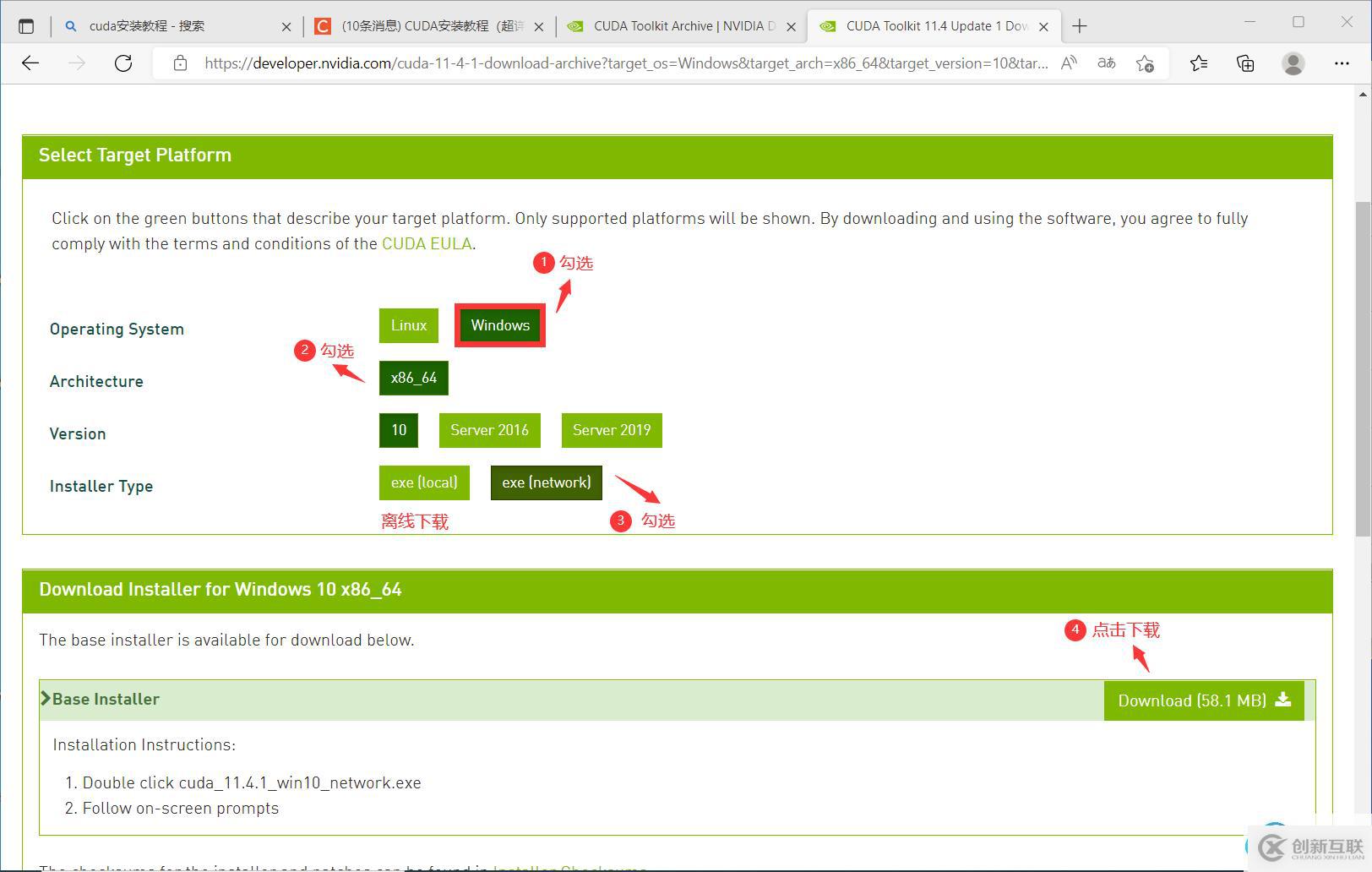Click 'Installation Instructions:' text
Viewport: 1372px width, 872px height.
[x=144, y=745]
